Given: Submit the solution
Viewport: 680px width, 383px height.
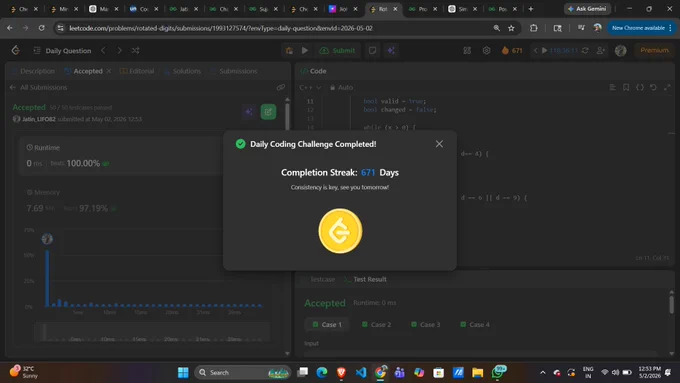Looking at the screenshot, I should [x=337, y=51].
